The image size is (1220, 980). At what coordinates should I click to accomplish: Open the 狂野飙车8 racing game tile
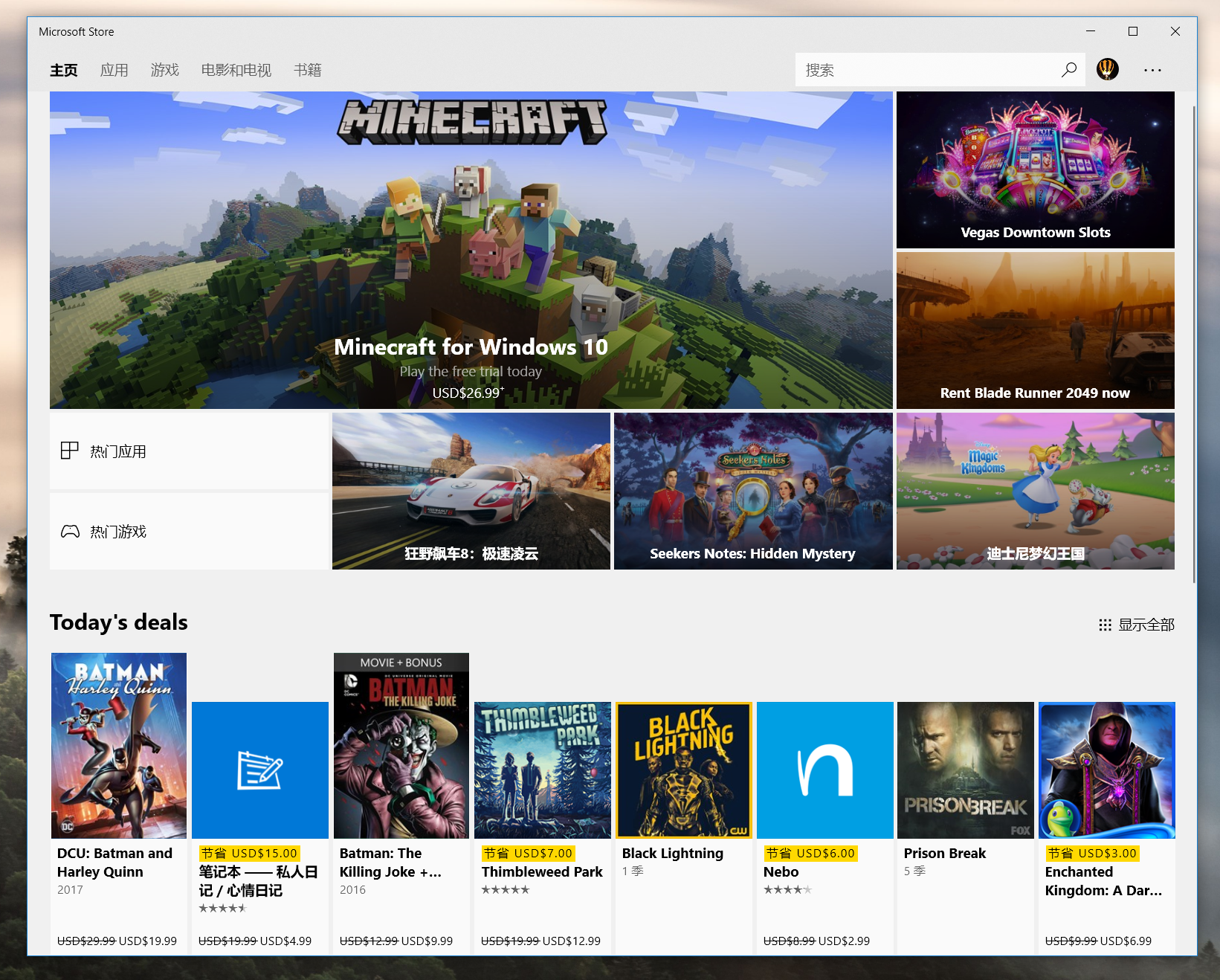[x=471, y=491]
